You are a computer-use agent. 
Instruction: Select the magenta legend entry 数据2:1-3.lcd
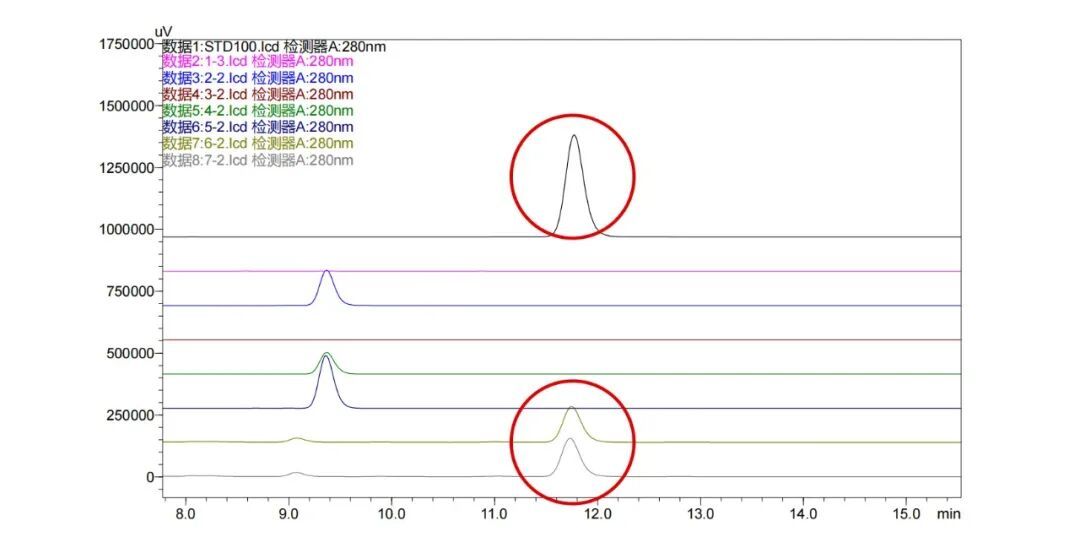258,61
